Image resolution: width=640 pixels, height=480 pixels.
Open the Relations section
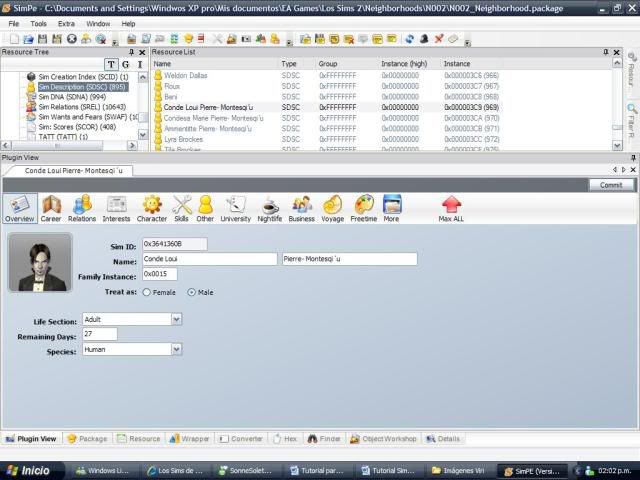(x=82, y=209)
